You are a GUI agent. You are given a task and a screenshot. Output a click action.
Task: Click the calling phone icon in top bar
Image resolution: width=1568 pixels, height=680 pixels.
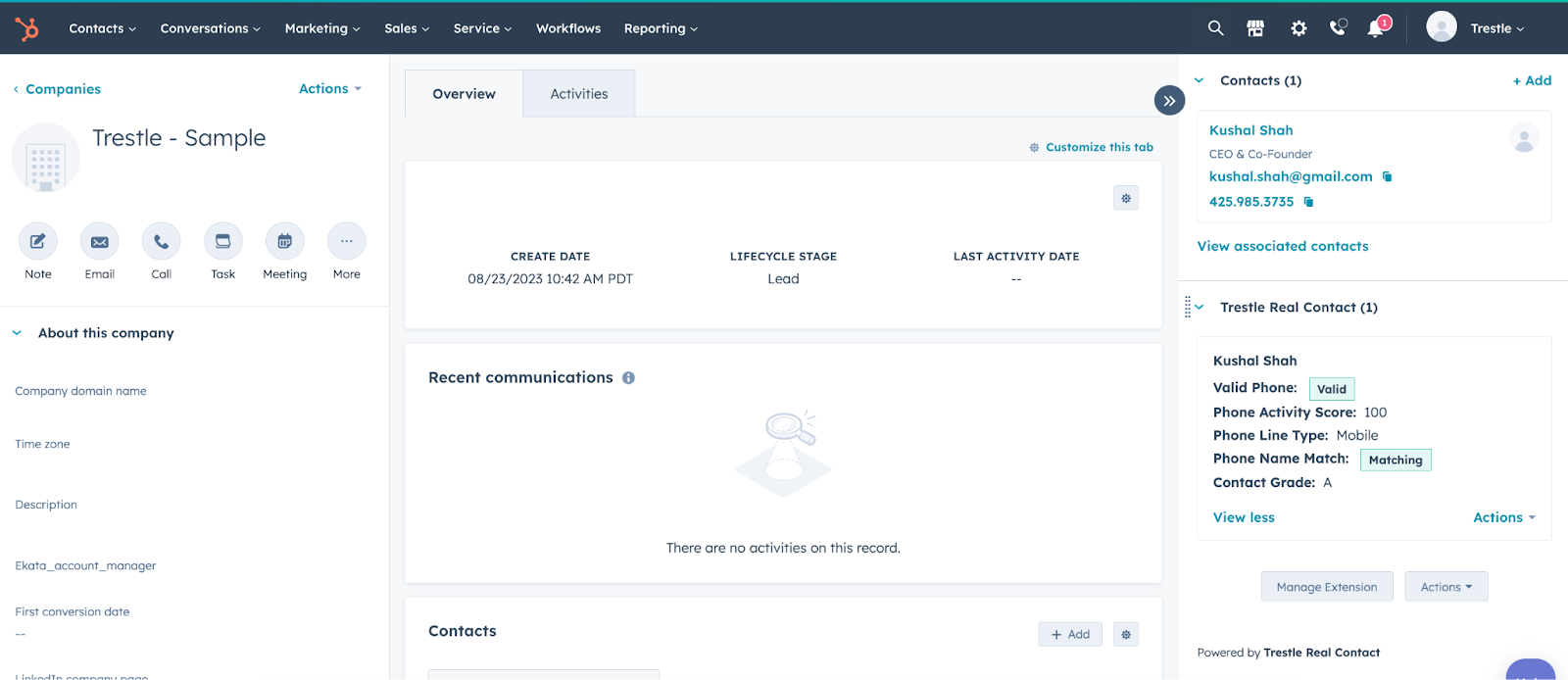[x=1338, y=27]
